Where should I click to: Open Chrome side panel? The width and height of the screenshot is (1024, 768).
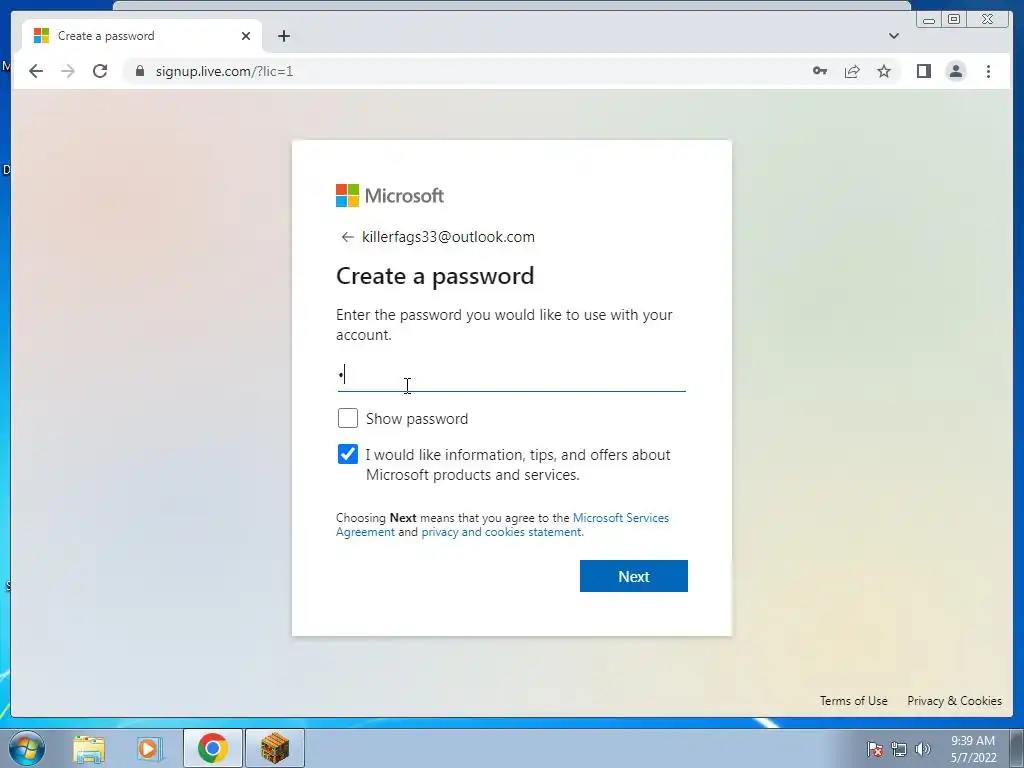(923, 71)
